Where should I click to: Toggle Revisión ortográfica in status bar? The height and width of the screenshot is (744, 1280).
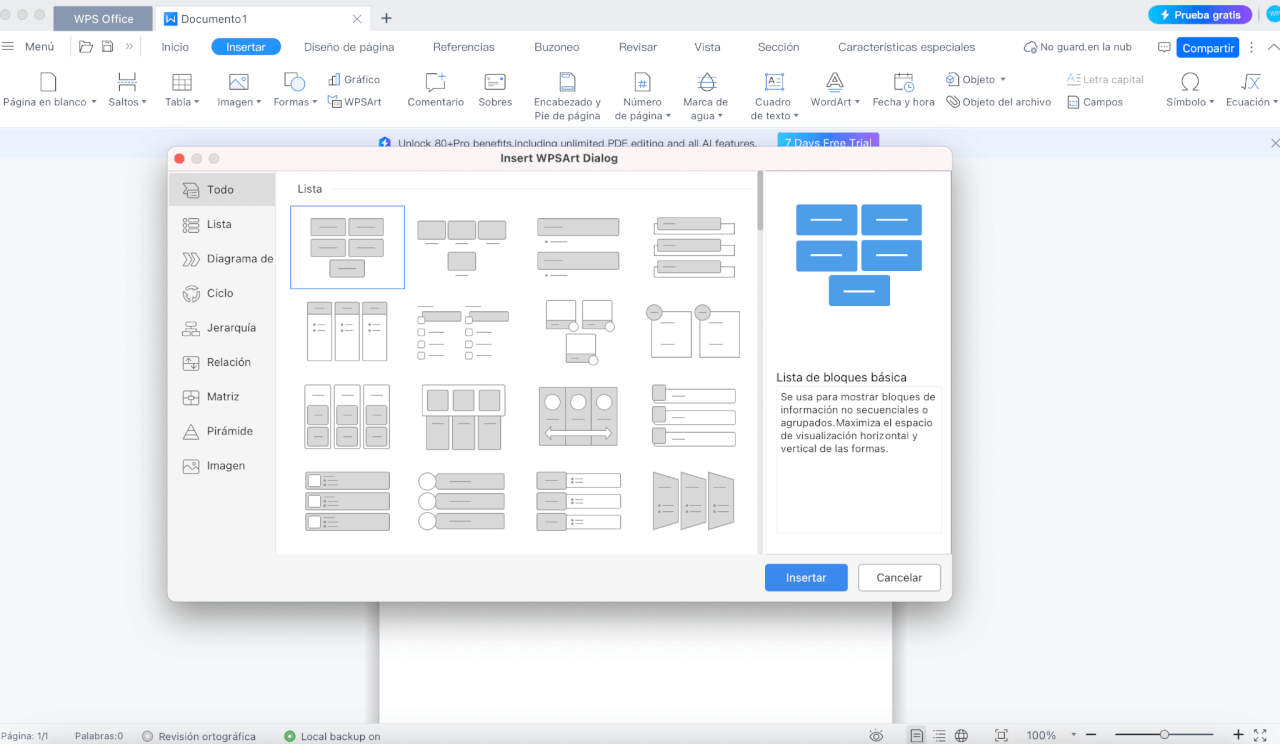point(198,736)
